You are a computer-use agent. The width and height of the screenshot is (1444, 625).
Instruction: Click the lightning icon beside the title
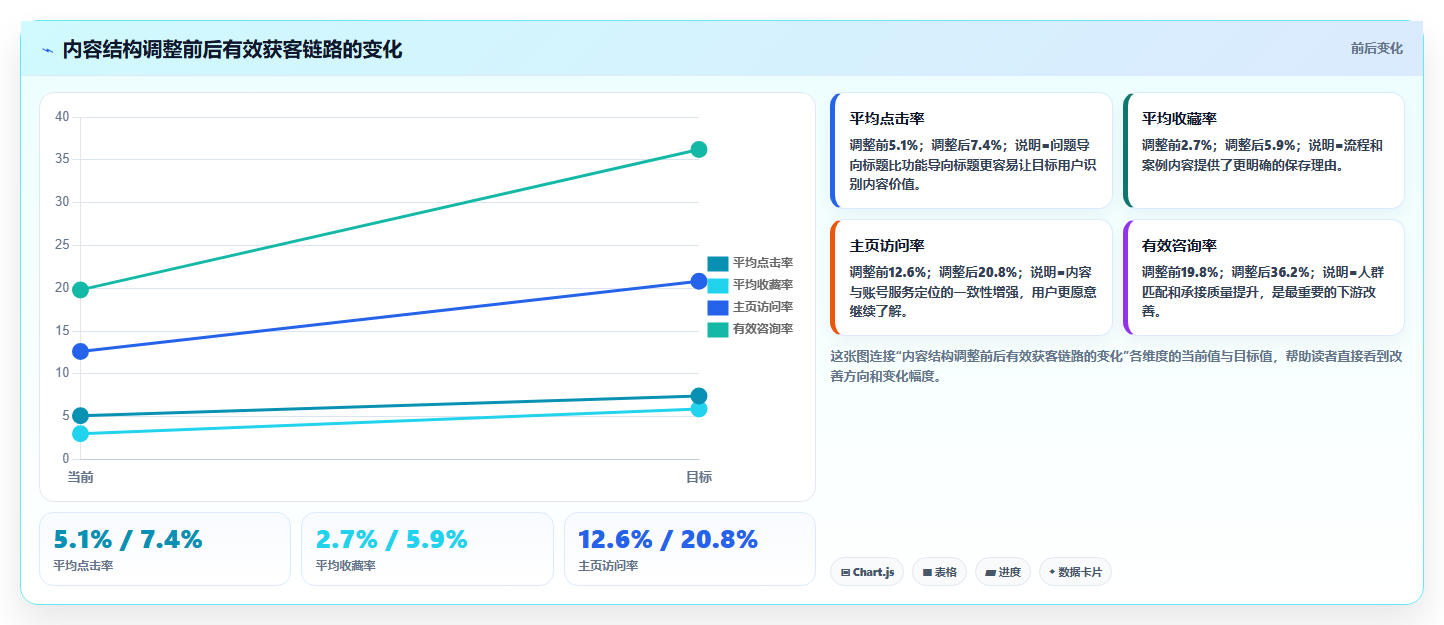tap(47, 50)
